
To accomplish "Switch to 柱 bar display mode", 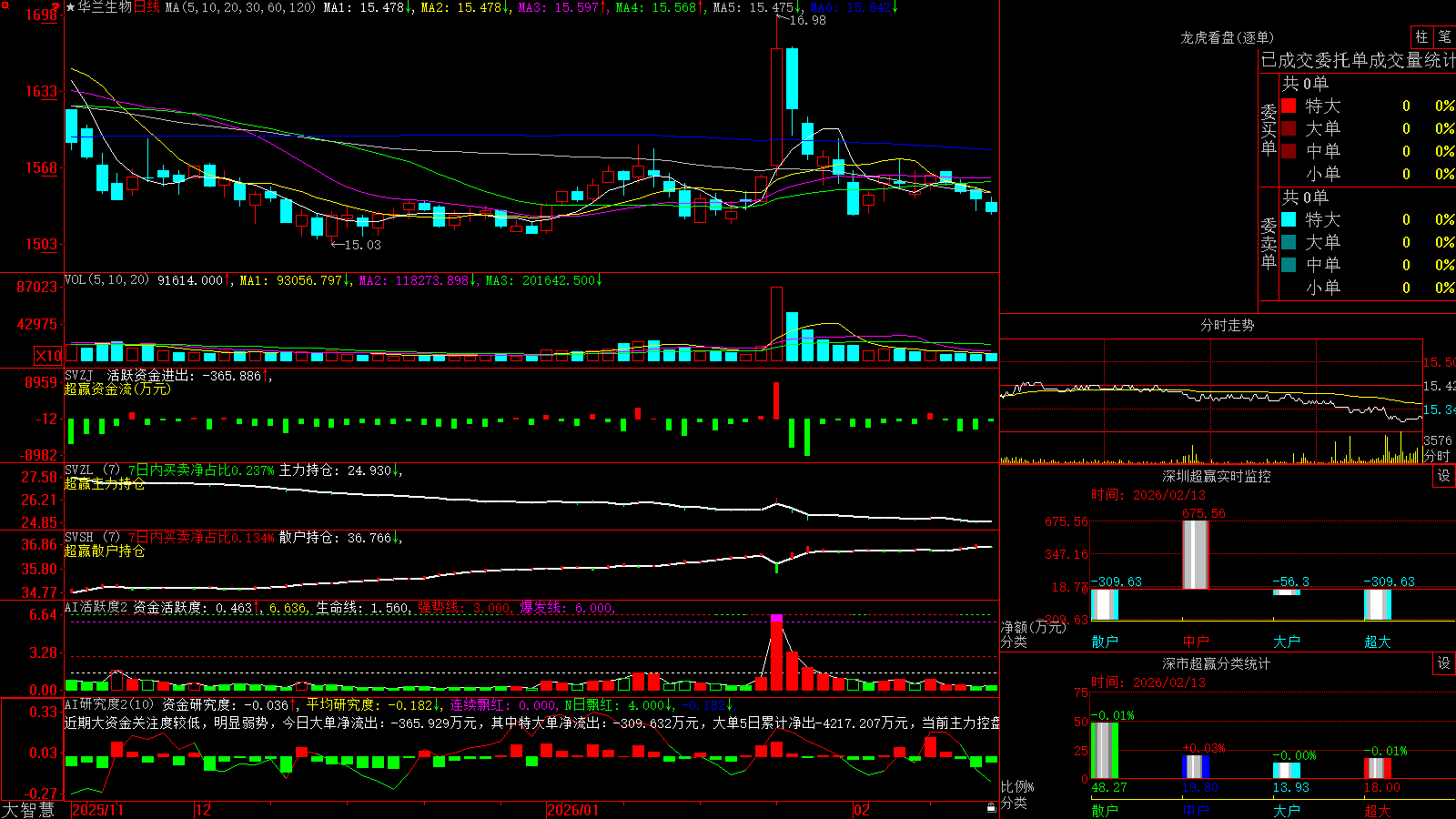I will [x=1421, y=36].
